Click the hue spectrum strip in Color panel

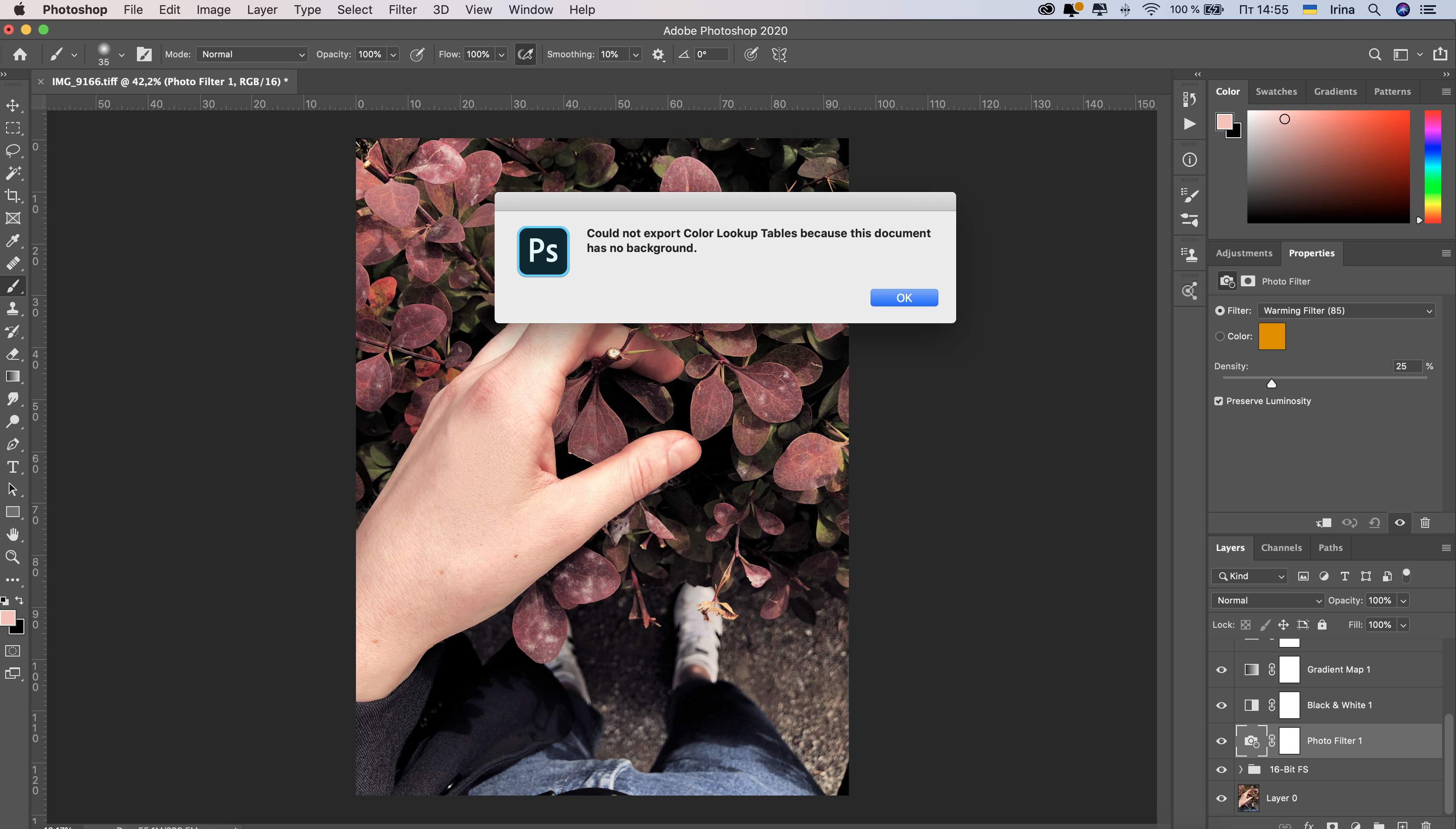point(1433,166)
